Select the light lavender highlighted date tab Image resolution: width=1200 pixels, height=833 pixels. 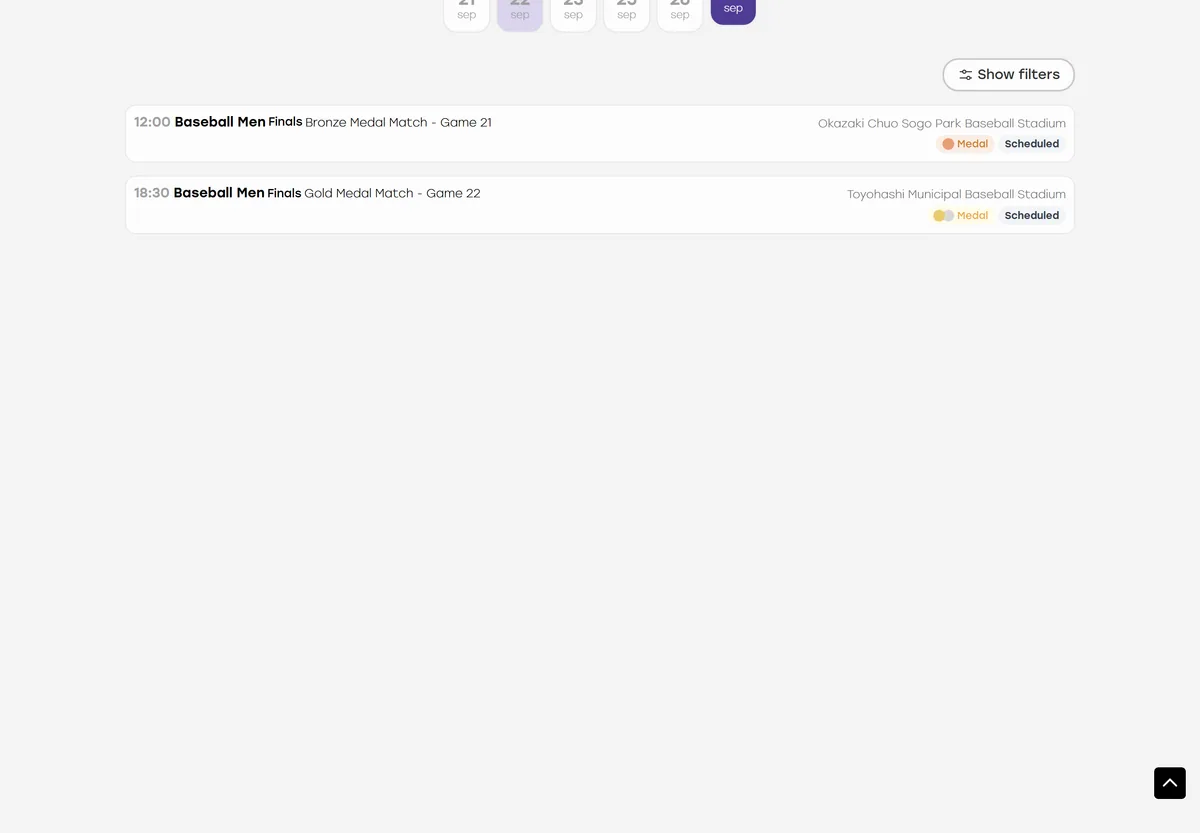520,14
